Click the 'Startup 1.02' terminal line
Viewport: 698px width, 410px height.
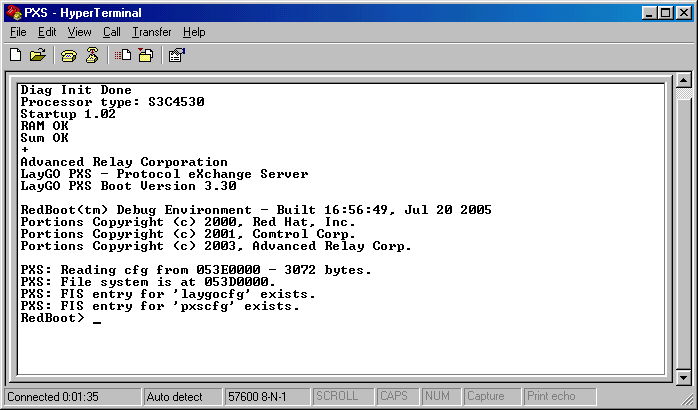(x=68, y=114)
